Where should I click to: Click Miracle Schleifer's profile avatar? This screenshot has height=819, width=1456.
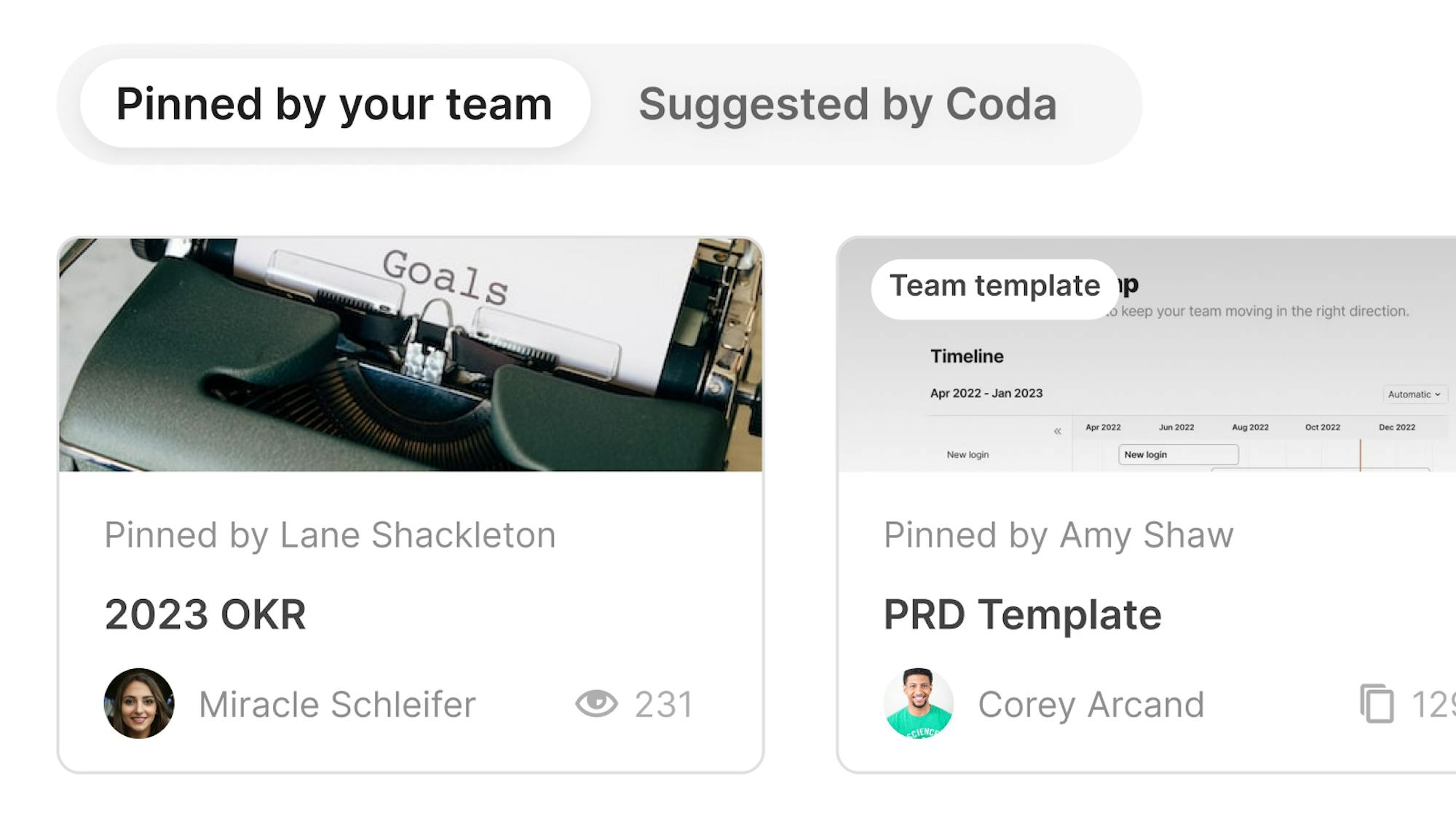[139, 703]
